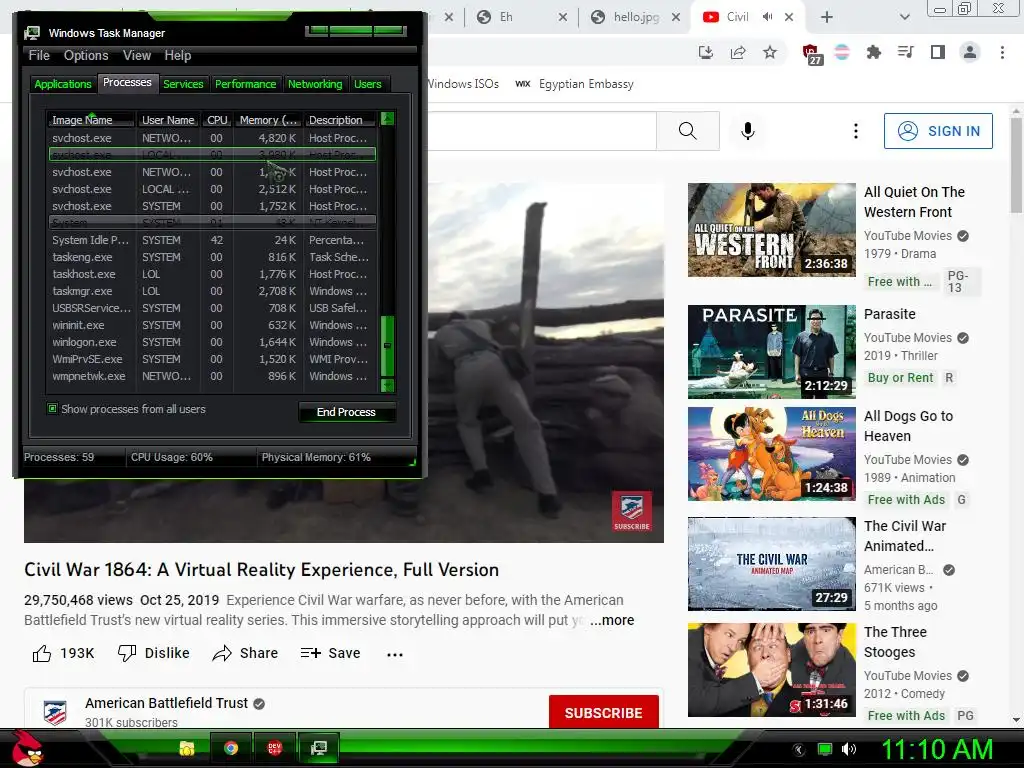The height and width of the screenshot is (768, 1024).
Task: Toggle the Chrome side panel icon
Action: pyautogui.click(x=938, y=52)
